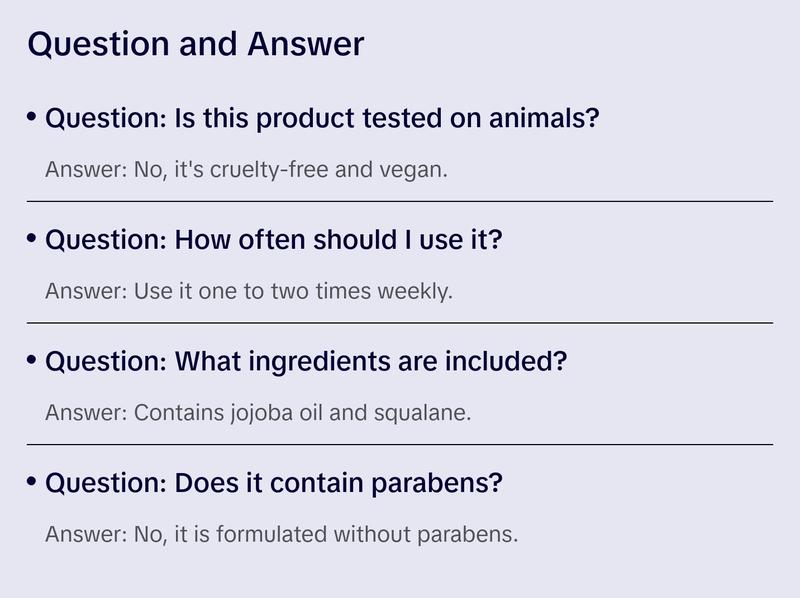800x598 pixels.
Task: Click the divider line above the parabens question
Action: [x=400, y=444]
